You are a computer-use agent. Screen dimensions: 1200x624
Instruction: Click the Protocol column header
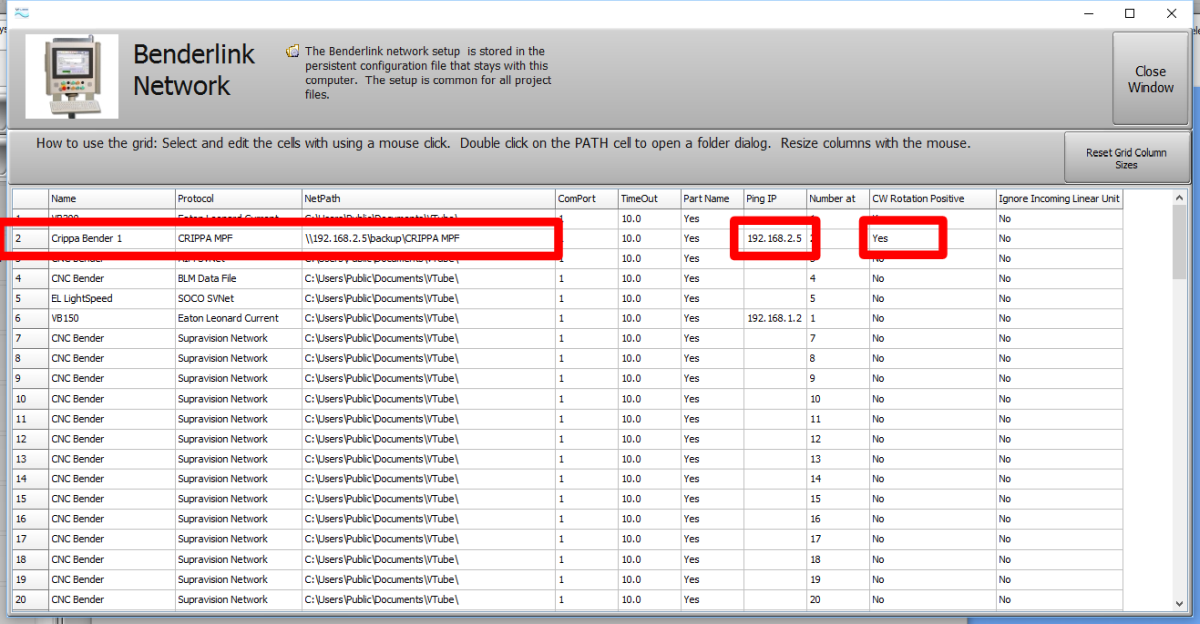[x=238, y=199]
